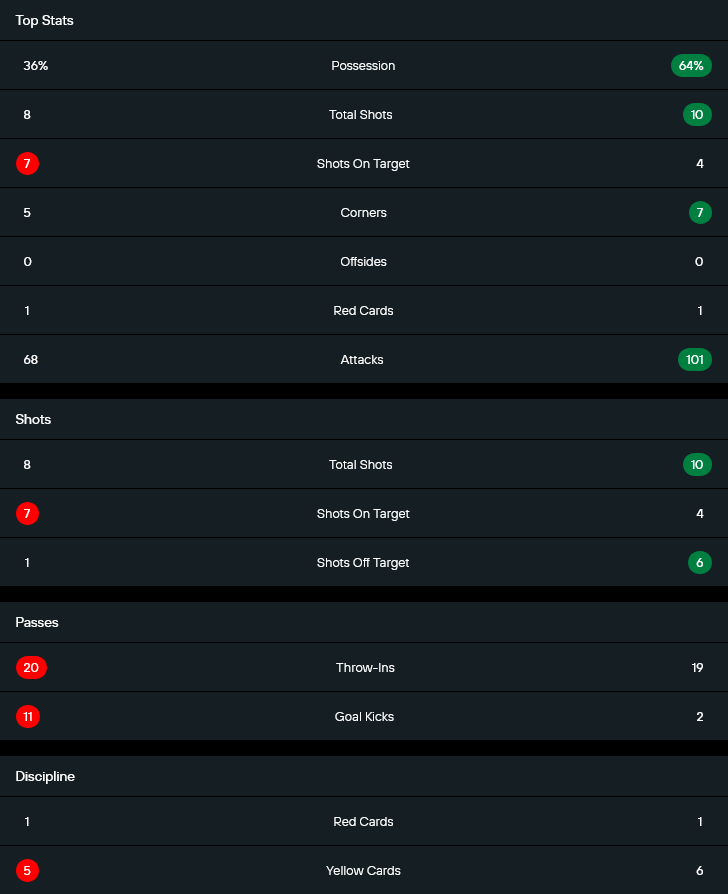The height and width of the screenshot is (894, 728).
Task: Select the red 5 yellow cards badge
Action: coord(27,870)
